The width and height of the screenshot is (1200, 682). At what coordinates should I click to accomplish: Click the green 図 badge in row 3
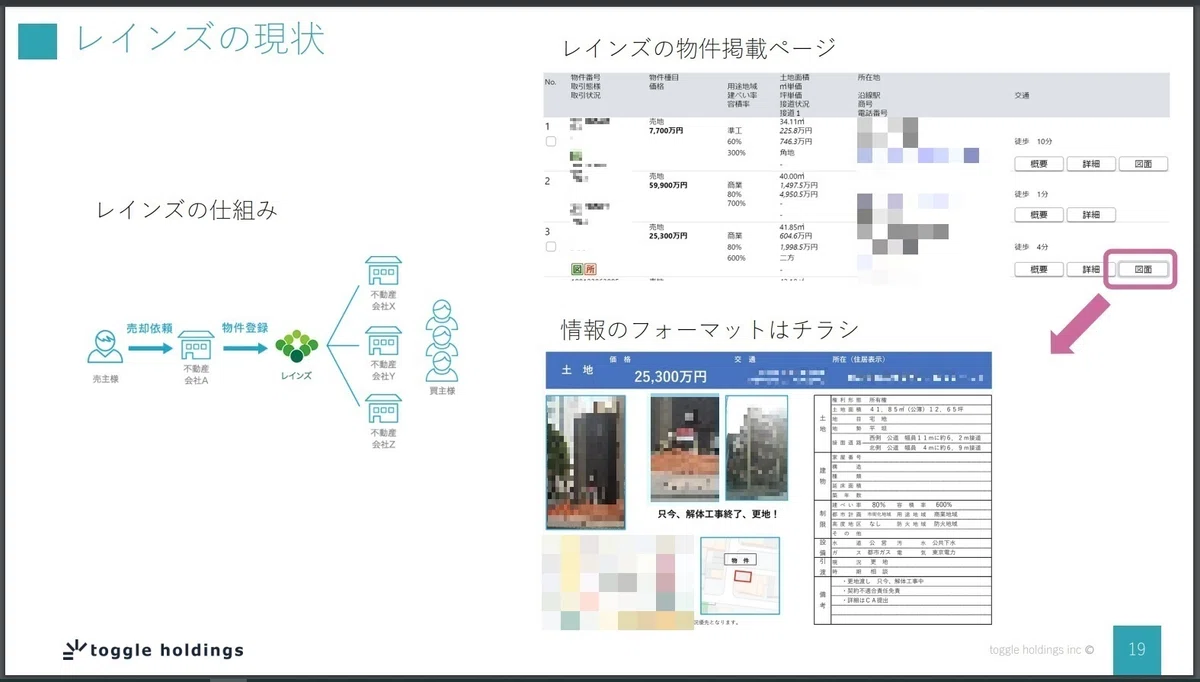pyautogui.click(x=577, y=267)
